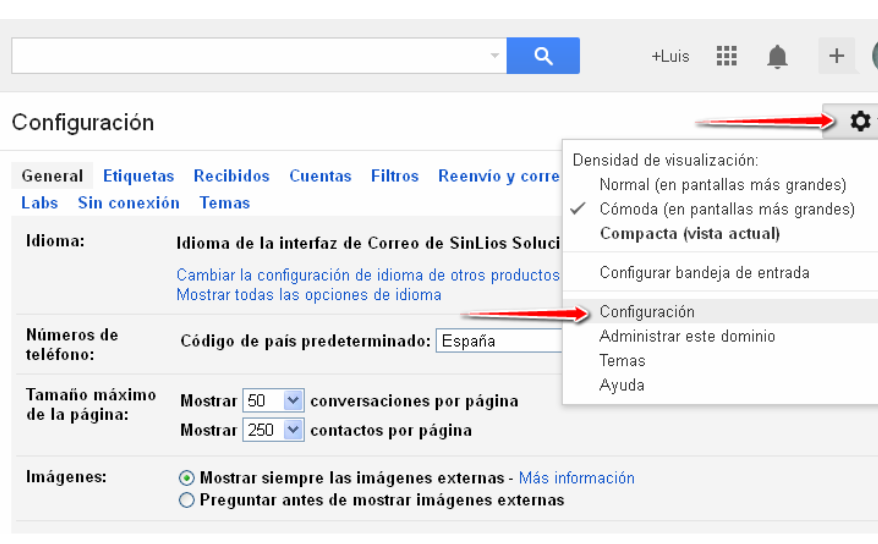Select always show external images option
878x544 pixels.
point(186,478)
